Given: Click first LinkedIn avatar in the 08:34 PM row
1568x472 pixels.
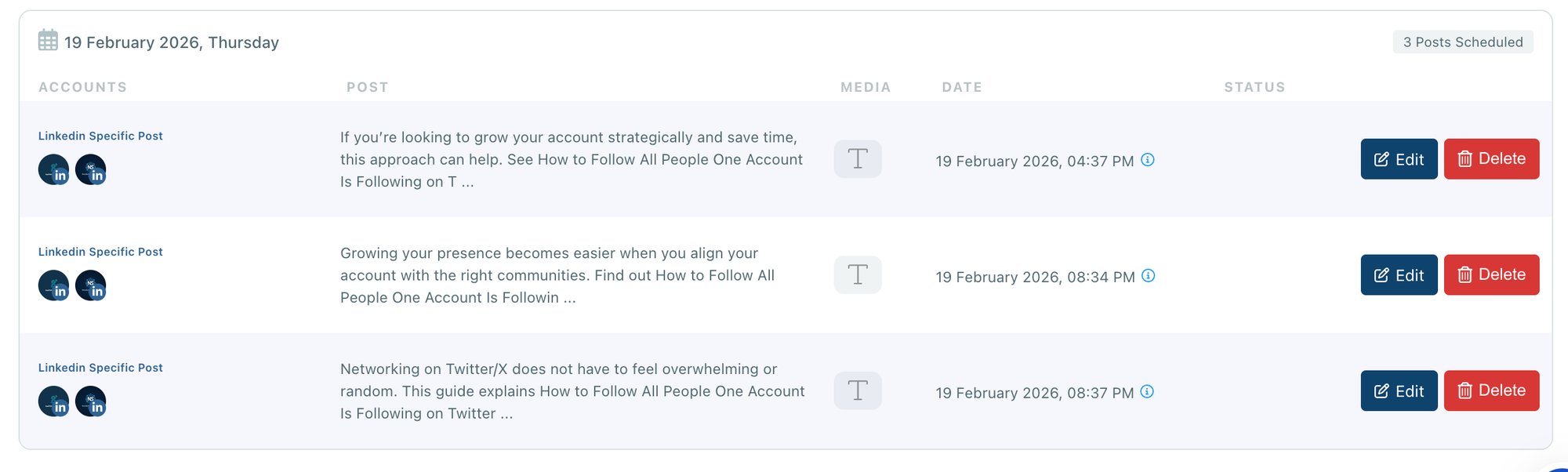Looking at the screenshot, I should point(53,285).
